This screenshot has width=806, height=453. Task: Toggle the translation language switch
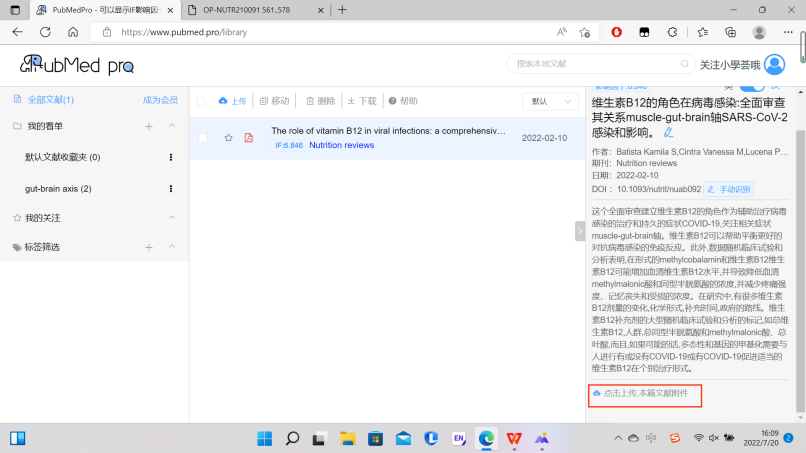click(752, 87)
